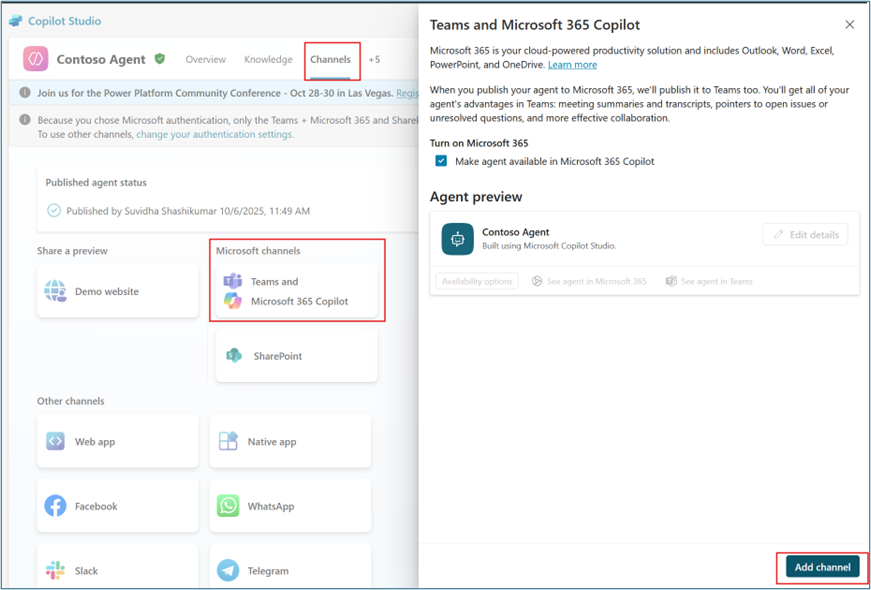
Task: Click the Add channel button
Action: click(821, 566)
